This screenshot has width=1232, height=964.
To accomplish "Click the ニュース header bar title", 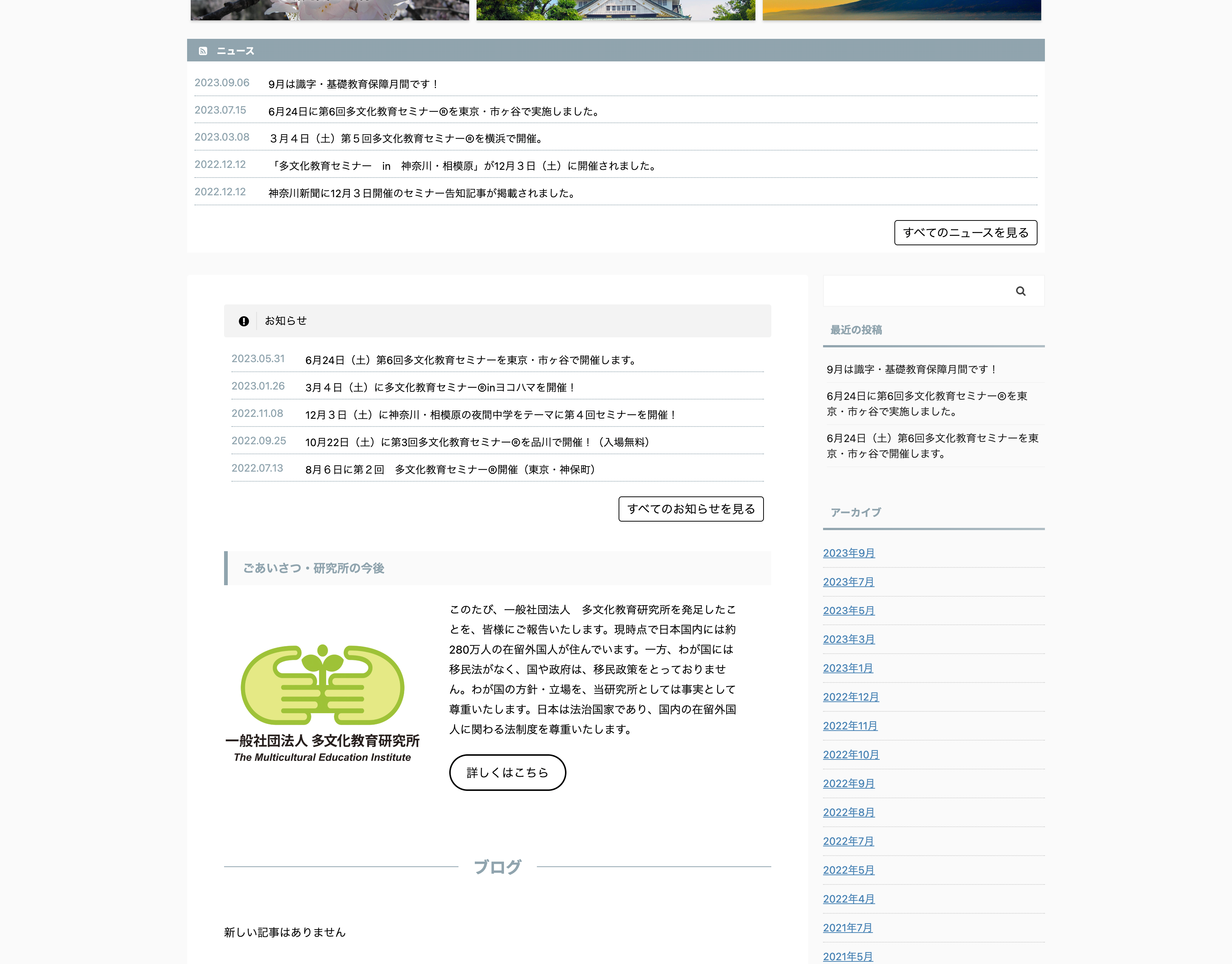I will click(x=235, y=51).
